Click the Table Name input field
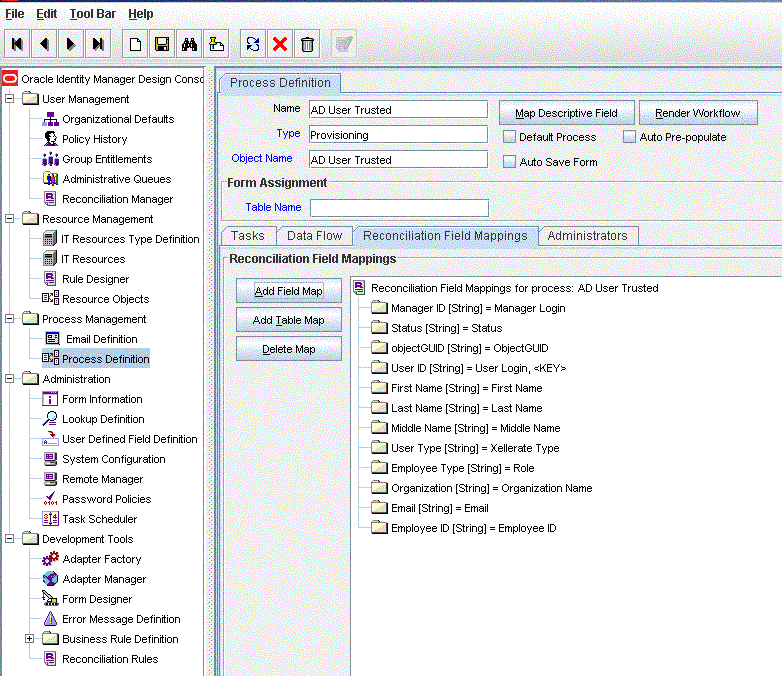Image resolution: width=782 pixels, height=676 pixels. [x=399, y=208]
